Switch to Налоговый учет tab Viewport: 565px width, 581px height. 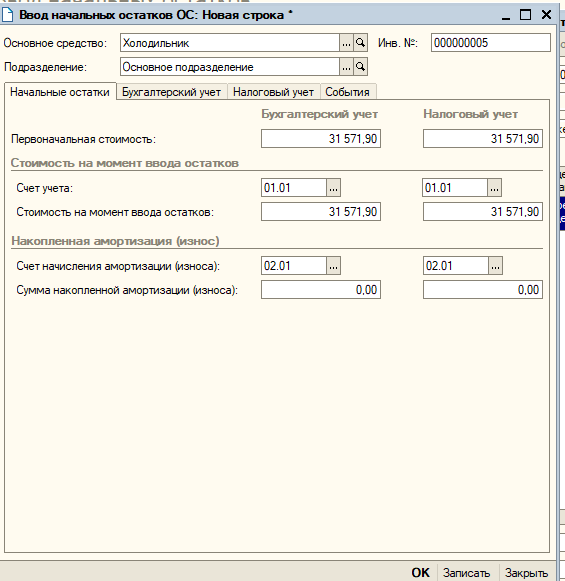coord(273,92)
